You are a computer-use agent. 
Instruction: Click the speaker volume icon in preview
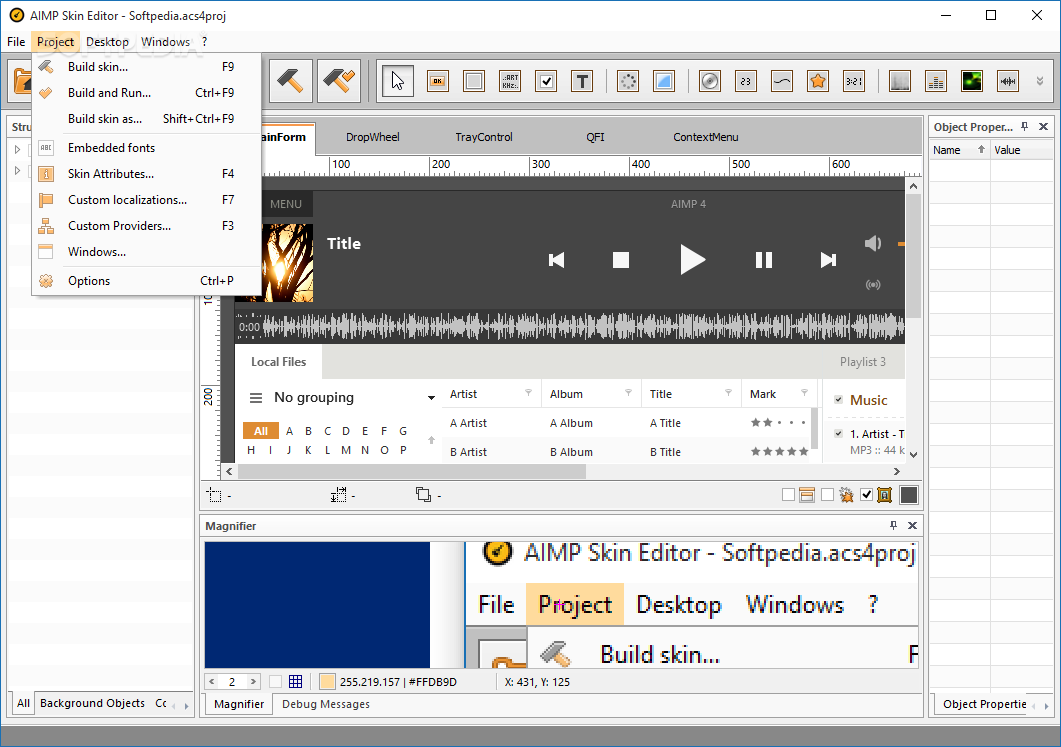point(873,244)
